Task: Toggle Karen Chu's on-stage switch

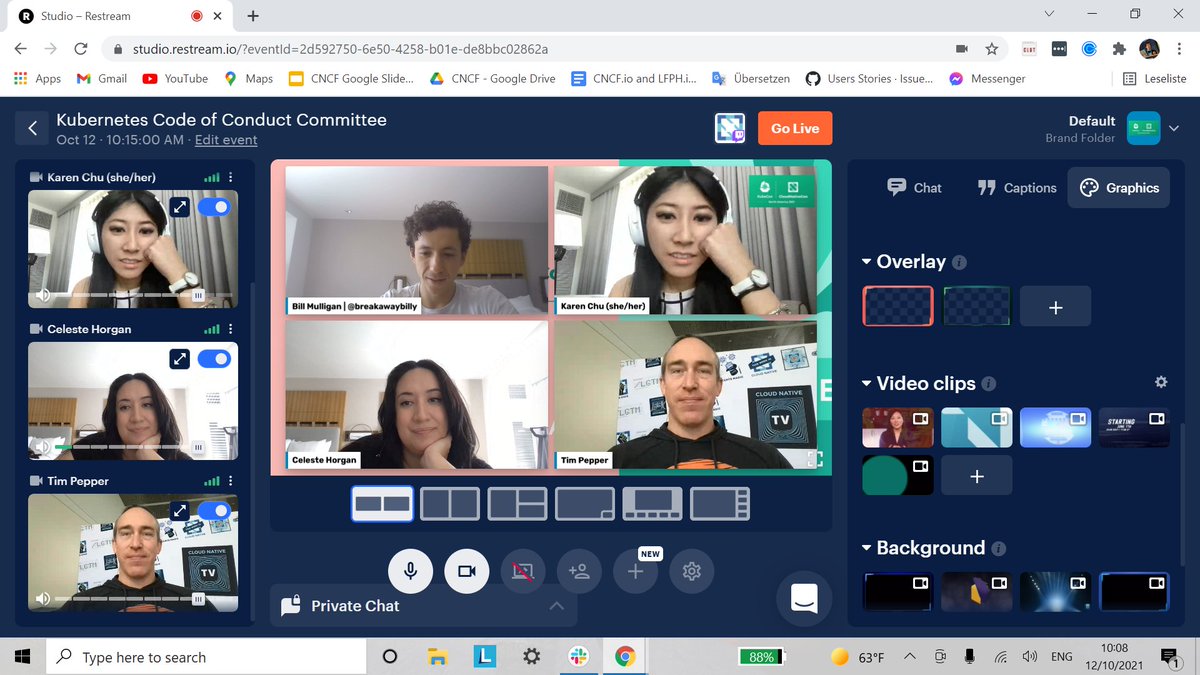Action: click(x=214, y=207)
